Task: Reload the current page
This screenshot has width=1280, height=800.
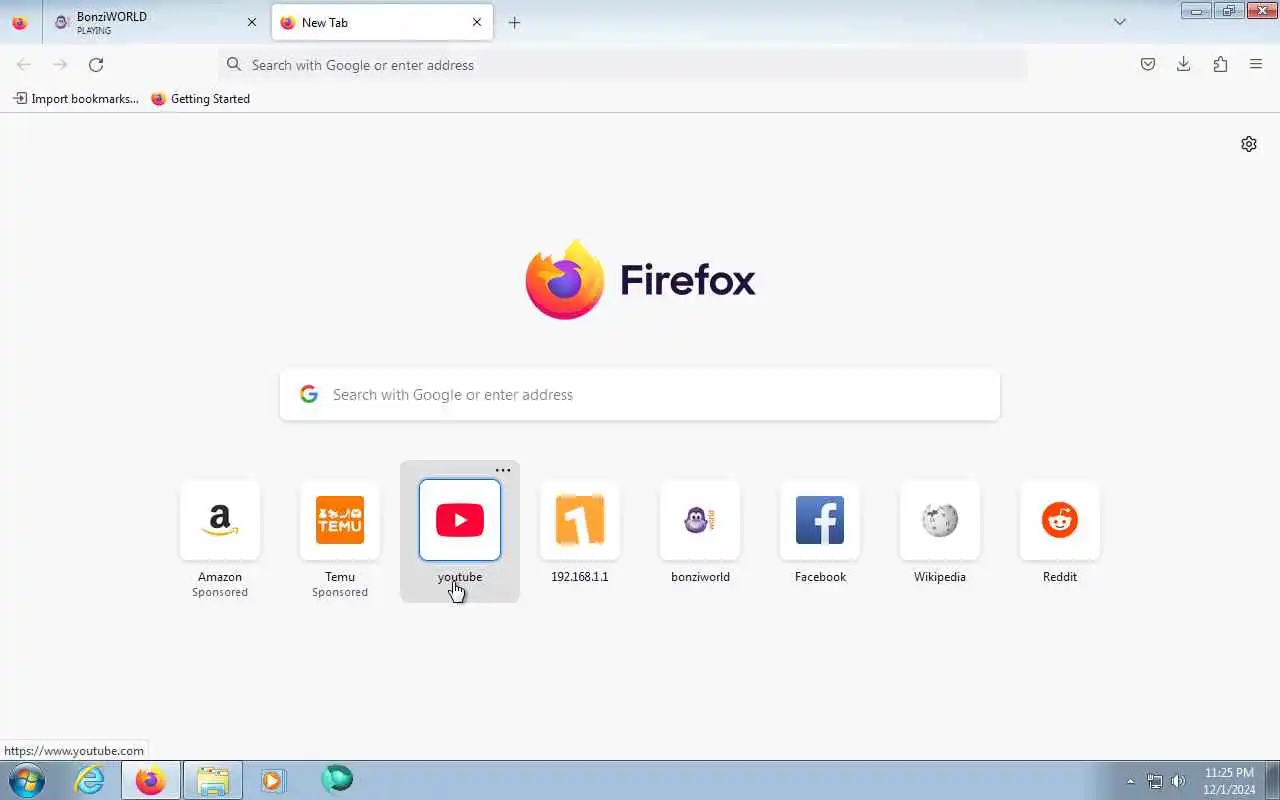Action: (x=96, y=65)
